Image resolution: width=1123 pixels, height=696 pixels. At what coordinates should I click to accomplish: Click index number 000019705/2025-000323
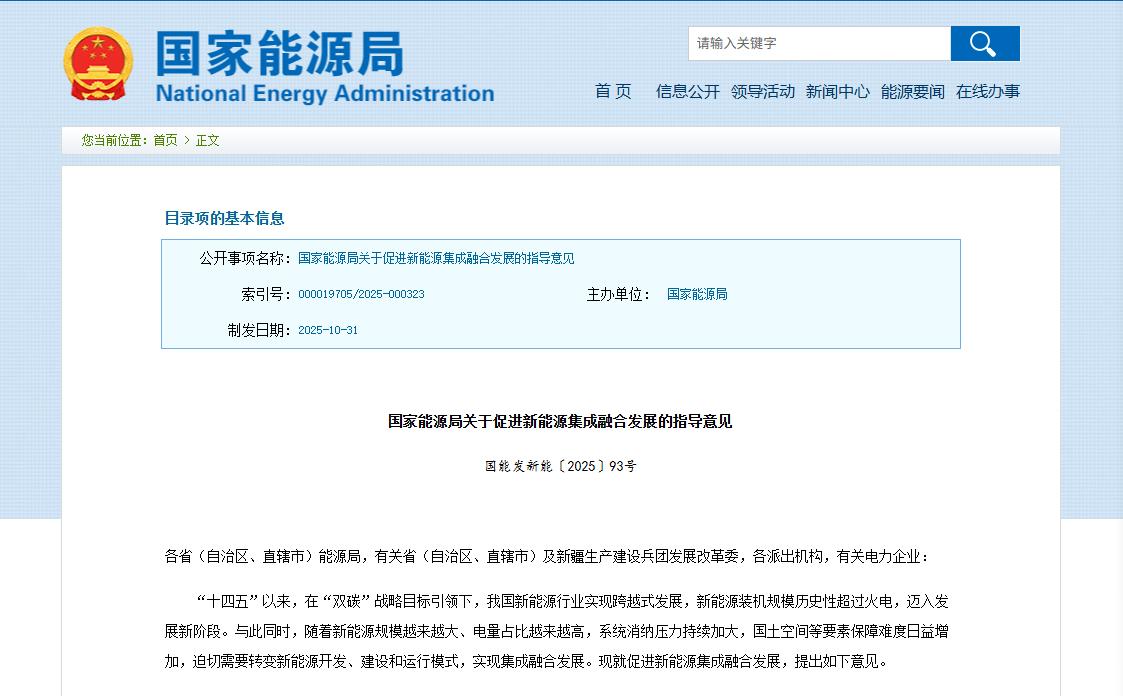point(361,294)
